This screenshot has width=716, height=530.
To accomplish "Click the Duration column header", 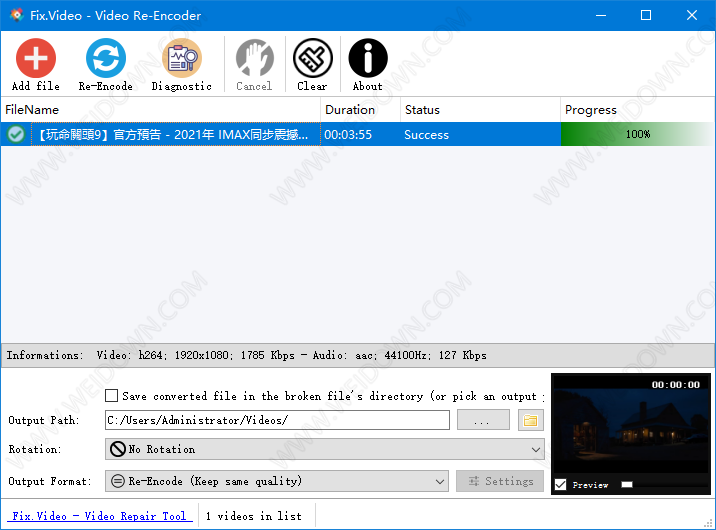I will pyautogui.click(x=361, y=110).
